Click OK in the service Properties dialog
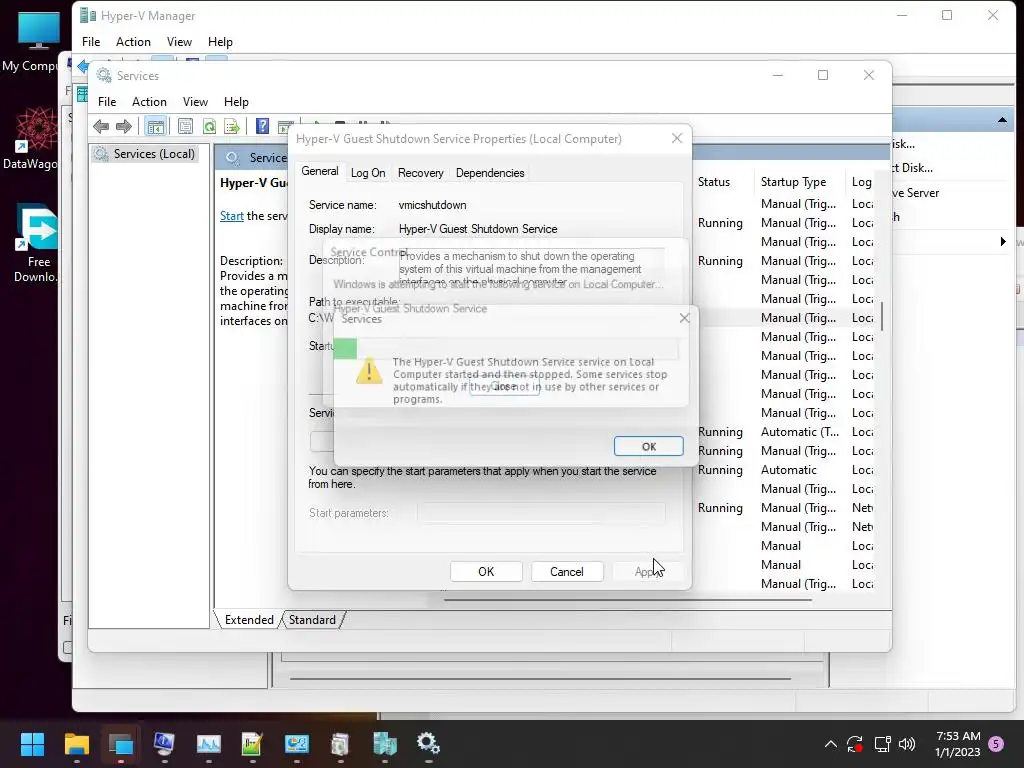This screenshot has height=768, width=1024. tap(486, 571)
